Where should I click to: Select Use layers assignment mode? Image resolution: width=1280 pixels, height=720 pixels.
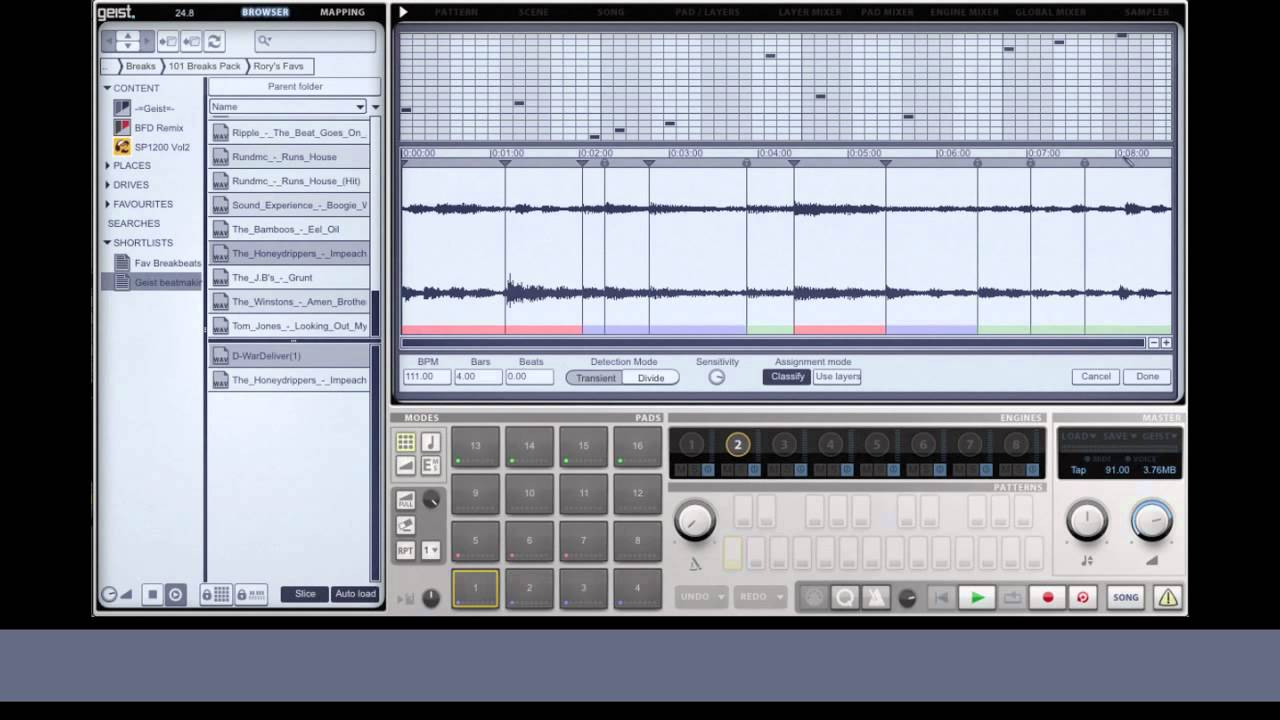tap(837, 376)
